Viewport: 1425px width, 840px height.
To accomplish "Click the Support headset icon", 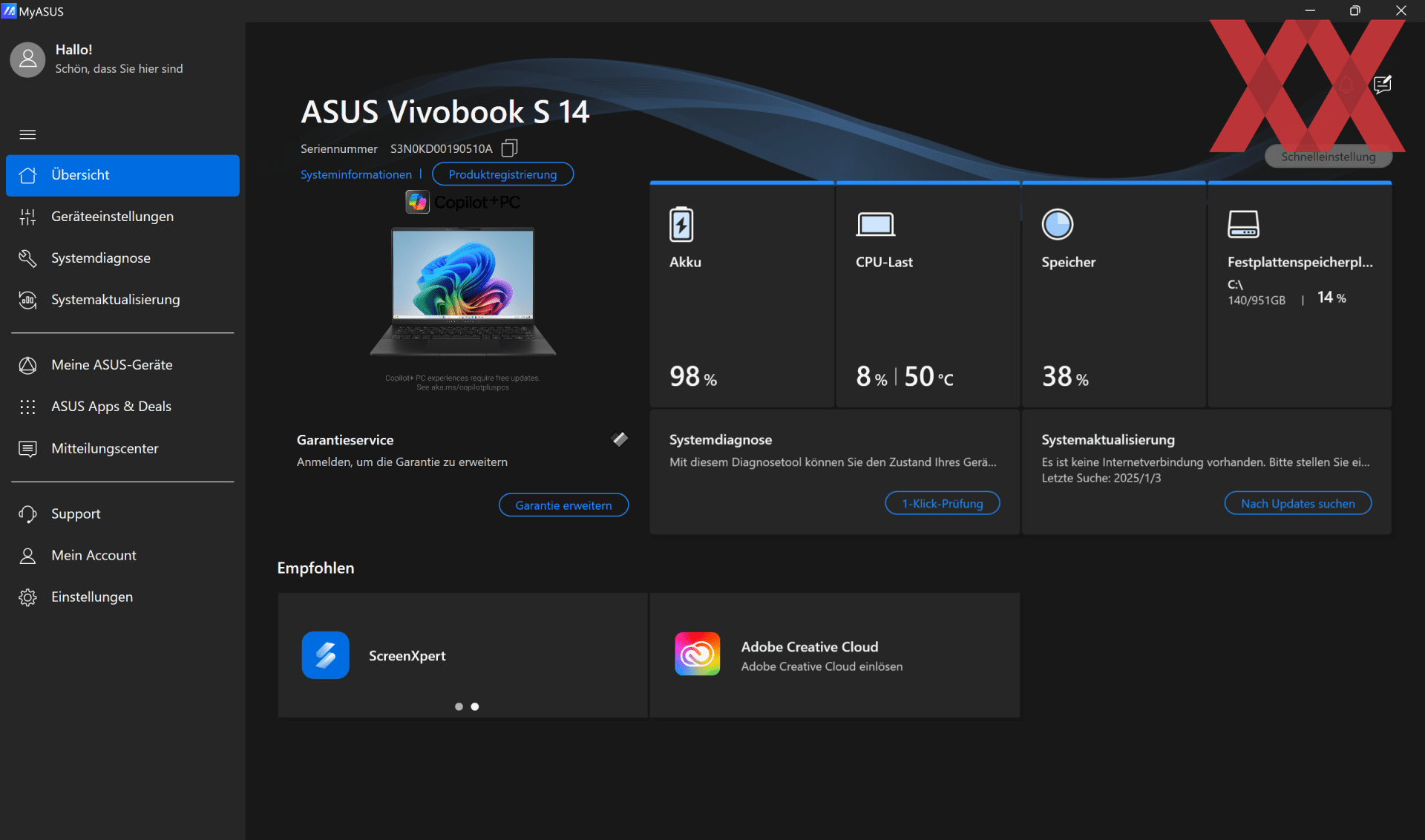I will click(27, 514).
